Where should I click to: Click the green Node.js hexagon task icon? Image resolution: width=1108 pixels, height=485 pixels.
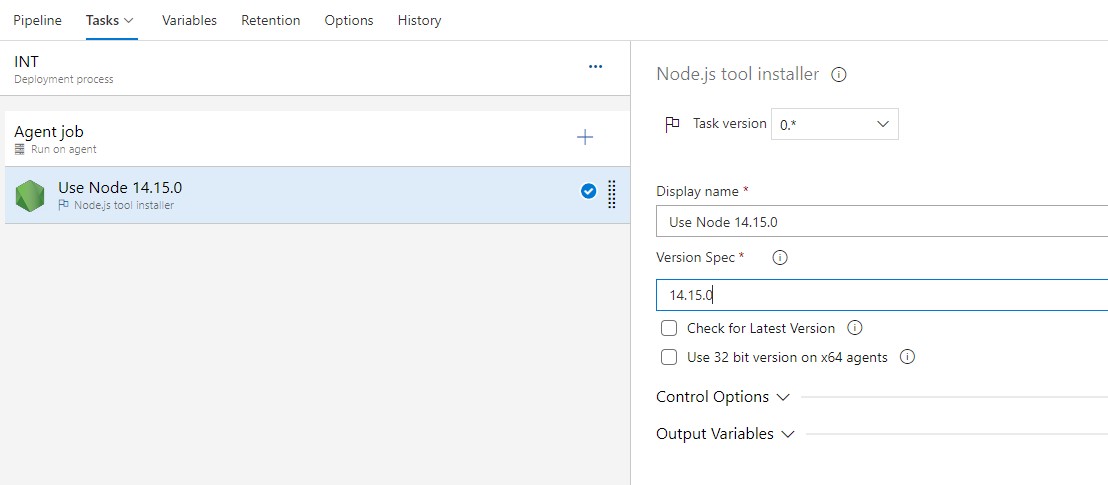coord(30,195)
